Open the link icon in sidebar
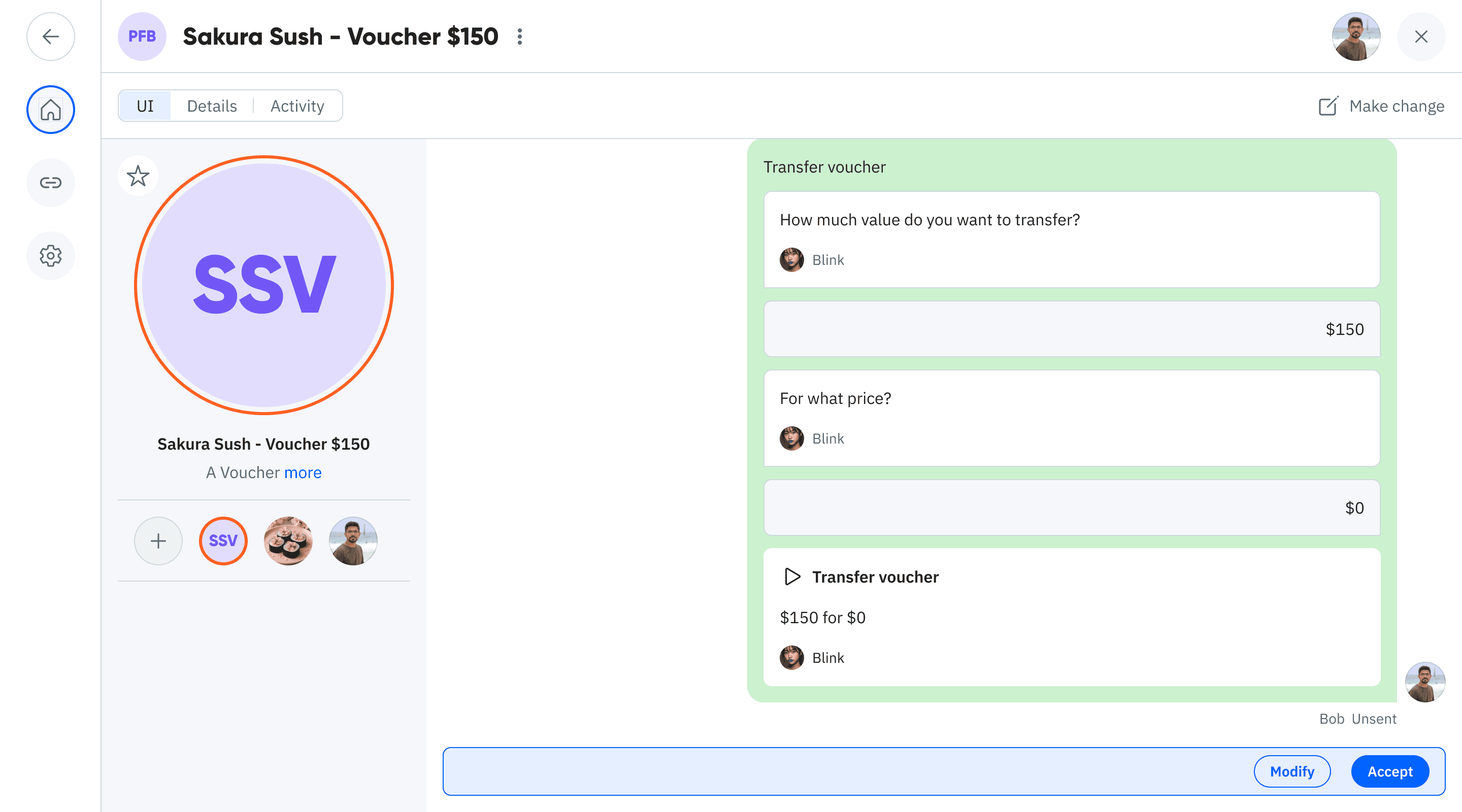The image size is (1462, 812). 51,183
